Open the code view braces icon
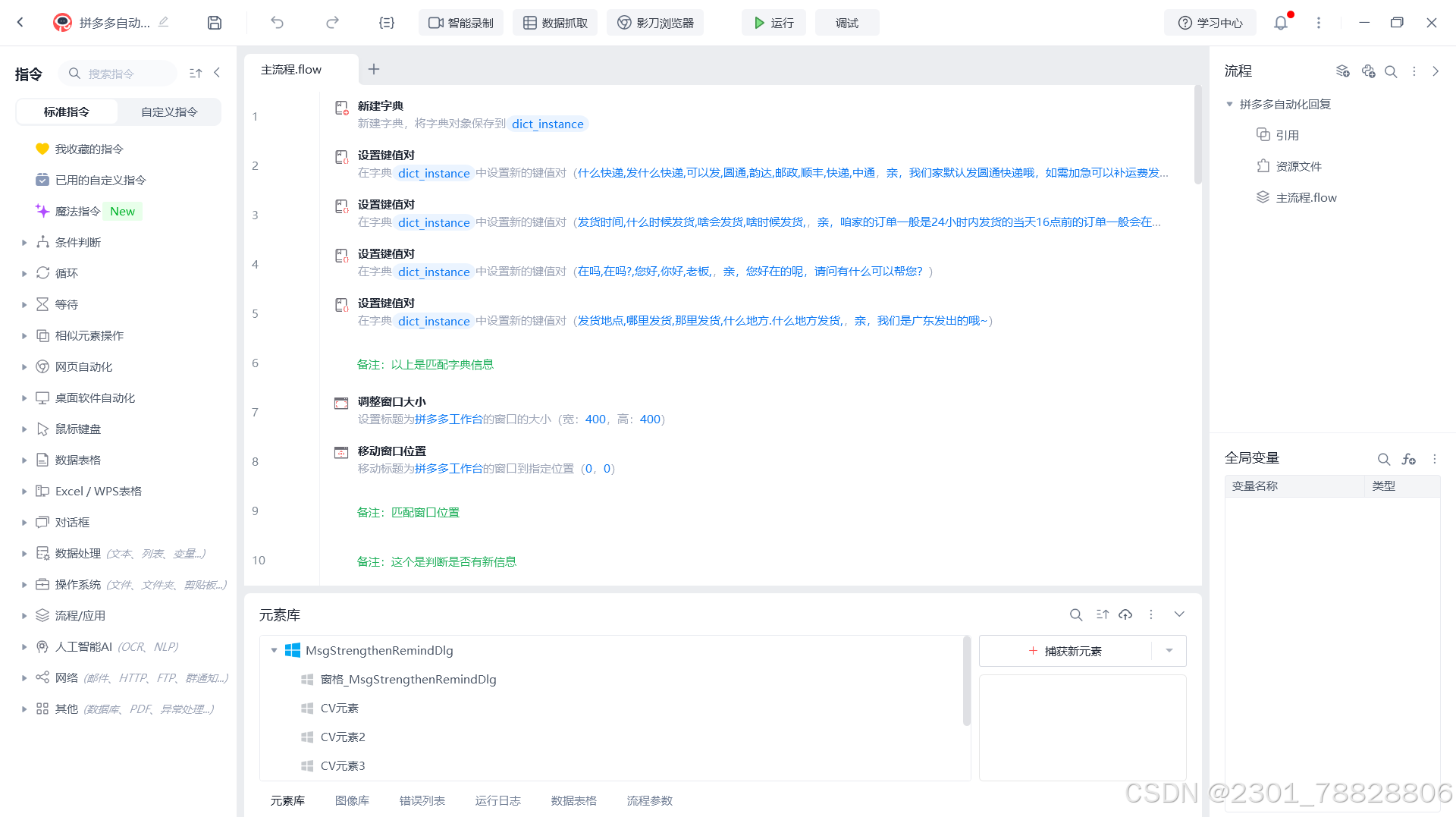Screen dimensions: 1456x817 387,23
